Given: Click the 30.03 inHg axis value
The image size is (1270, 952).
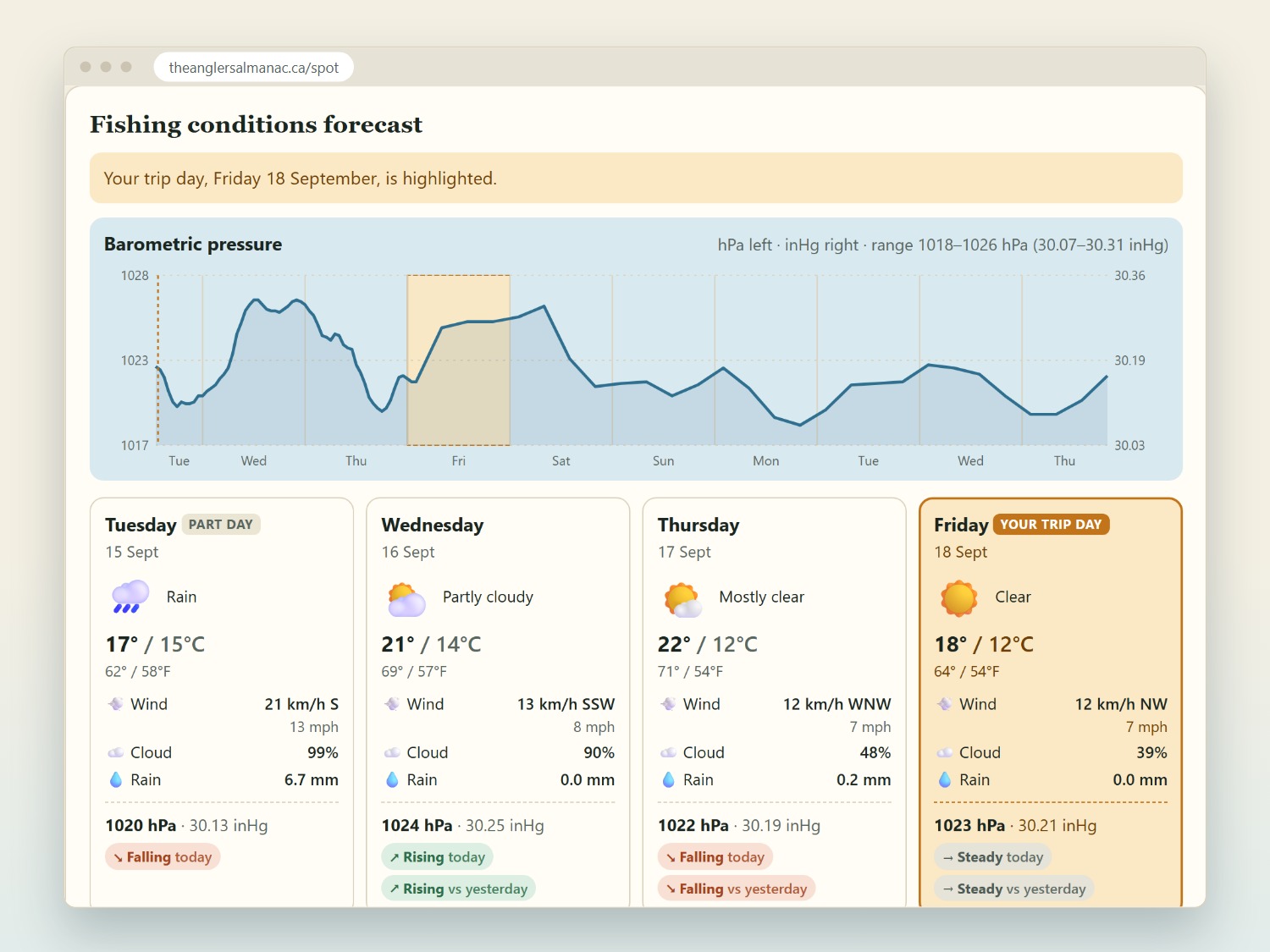Looking at the screenshot, I should pyautogui.click(x=1129, y=446).
